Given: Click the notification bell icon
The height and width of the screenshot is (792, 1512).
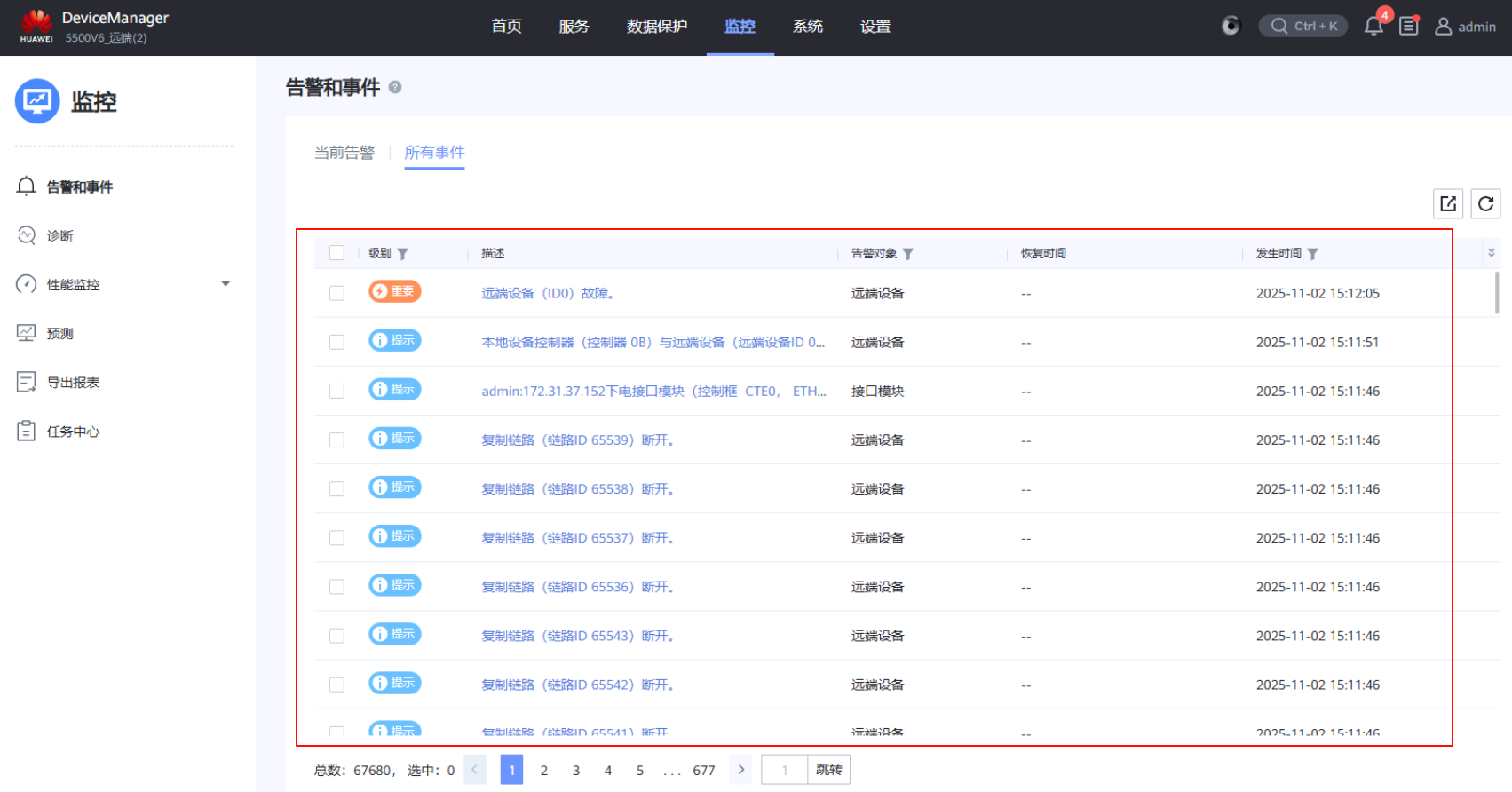Looking at the screenshot, I should point(1373,27).
